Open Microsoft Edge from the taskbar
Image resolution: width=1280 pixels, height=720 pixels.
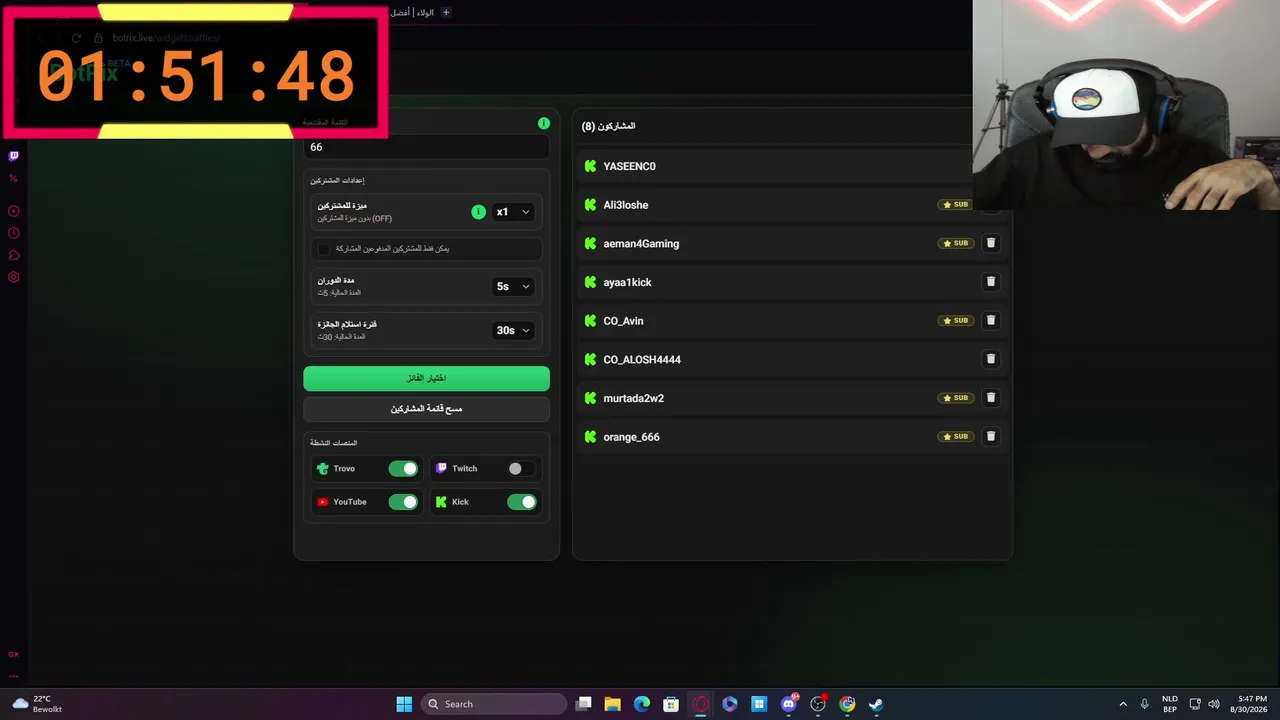click(x=642, y=704)
